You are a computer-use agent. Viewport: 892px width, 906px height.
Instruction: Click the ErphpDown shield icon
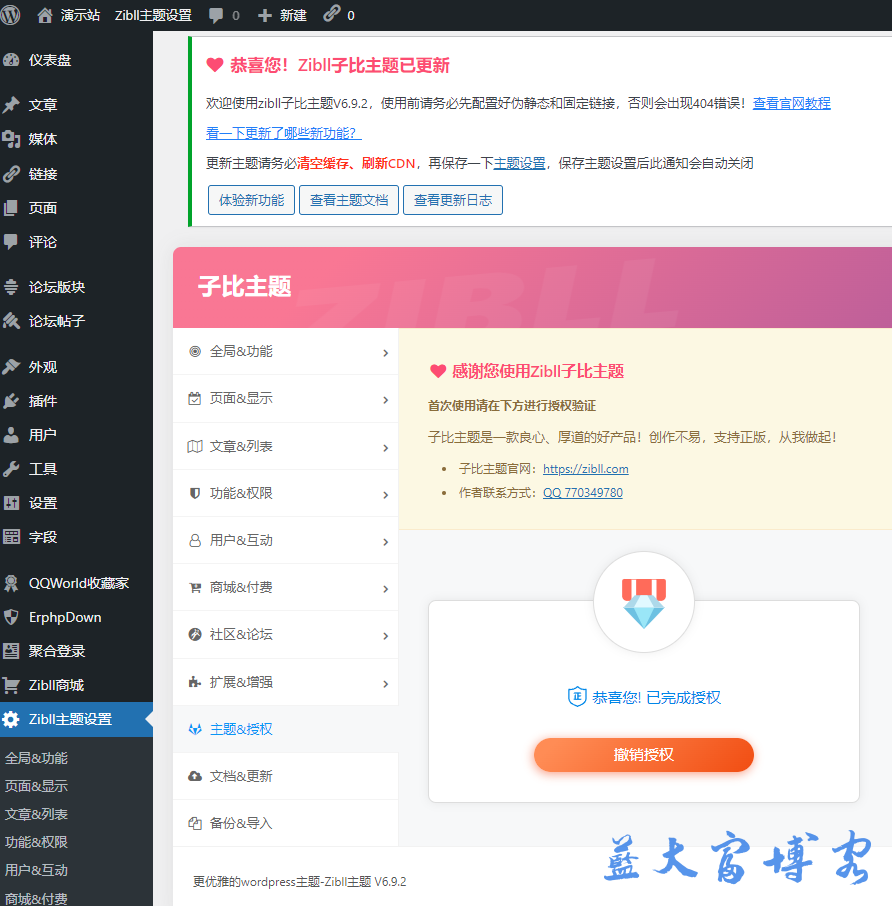tap(11, 617)
